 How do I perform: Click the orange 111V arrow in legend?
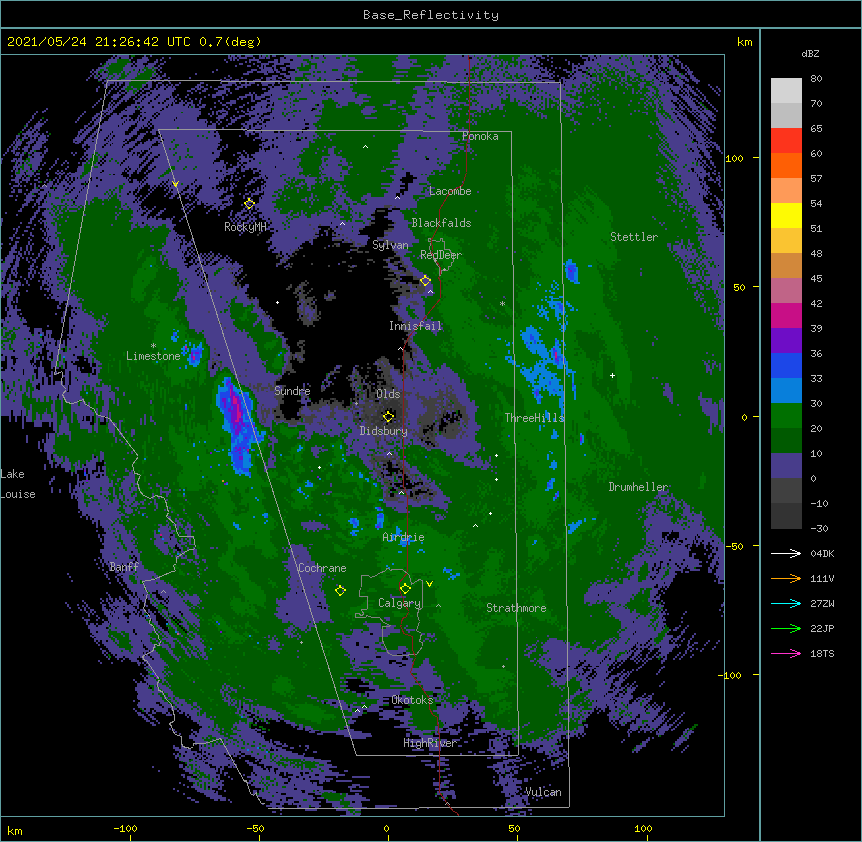[x=786, y=578]
